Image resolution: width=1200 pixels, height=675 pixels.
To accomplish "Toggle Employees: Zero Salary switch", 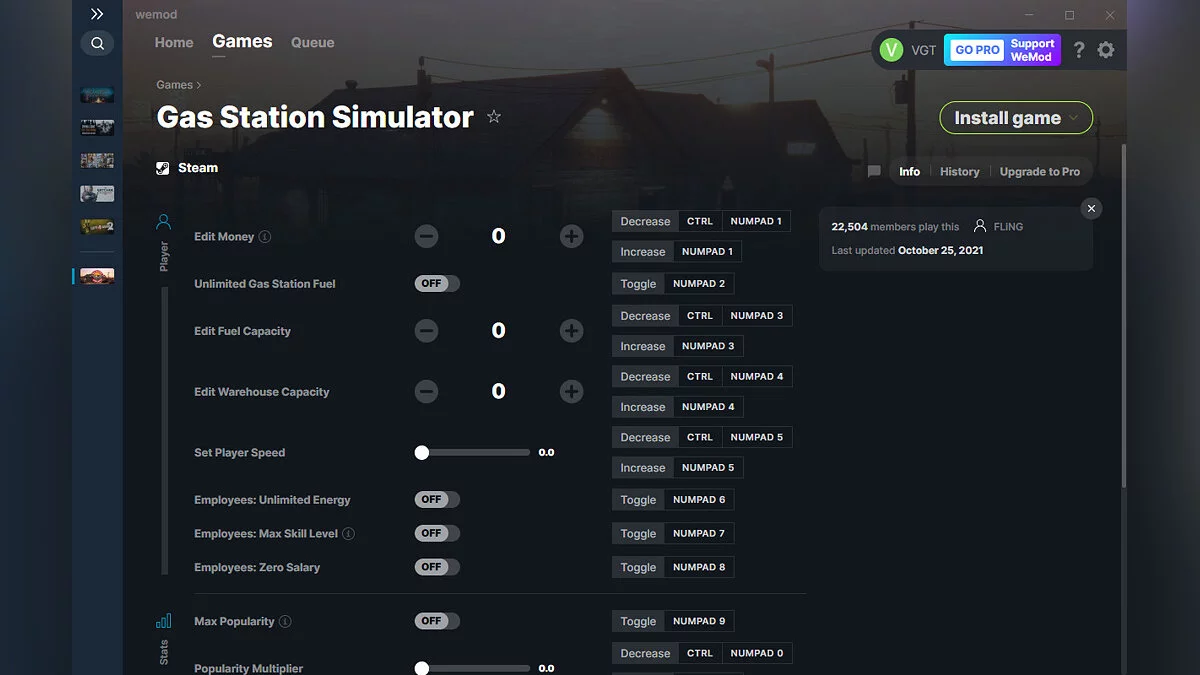I will [x=437, y=567].
